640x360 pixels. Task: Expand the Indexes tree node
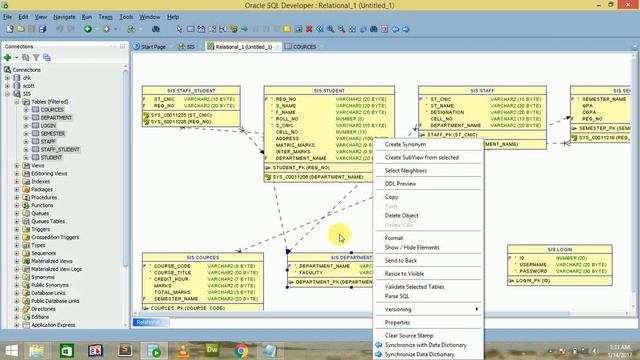tap(17, 181)
